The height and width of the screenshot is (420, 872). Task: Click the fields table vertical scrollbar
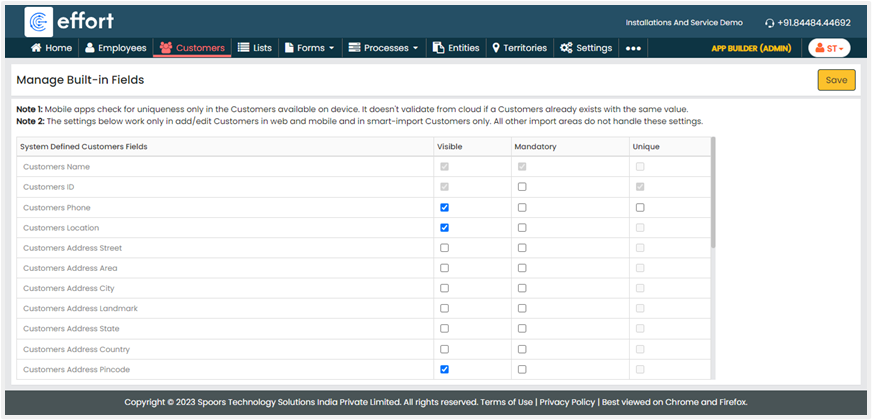point(713,195)
